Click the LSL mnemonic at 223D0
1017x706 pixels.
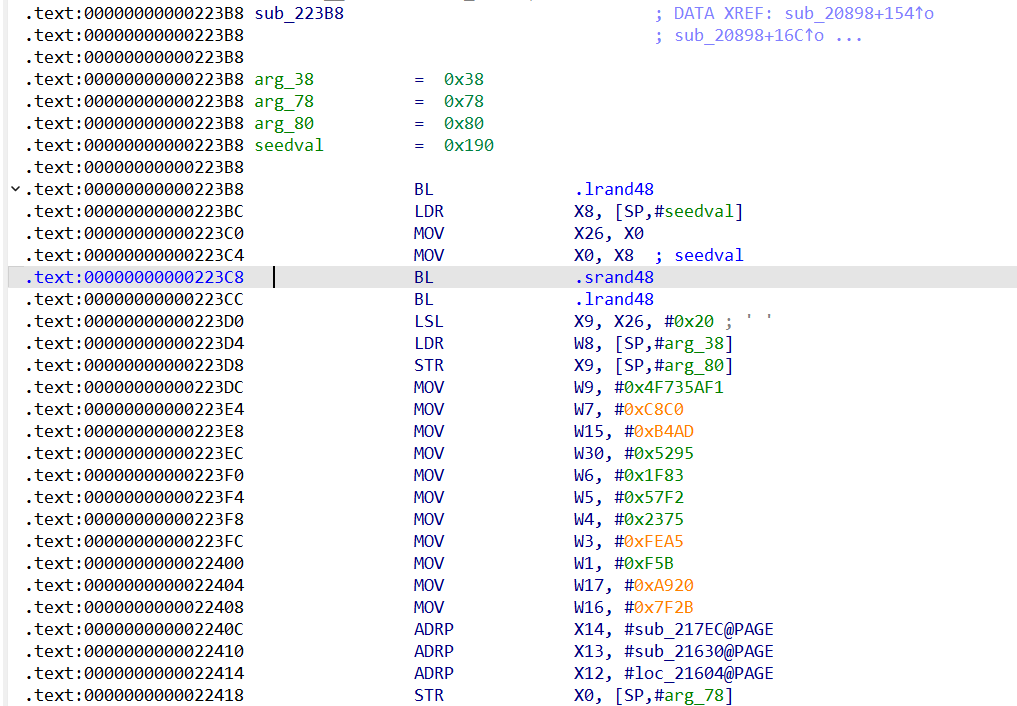point(428,321)
